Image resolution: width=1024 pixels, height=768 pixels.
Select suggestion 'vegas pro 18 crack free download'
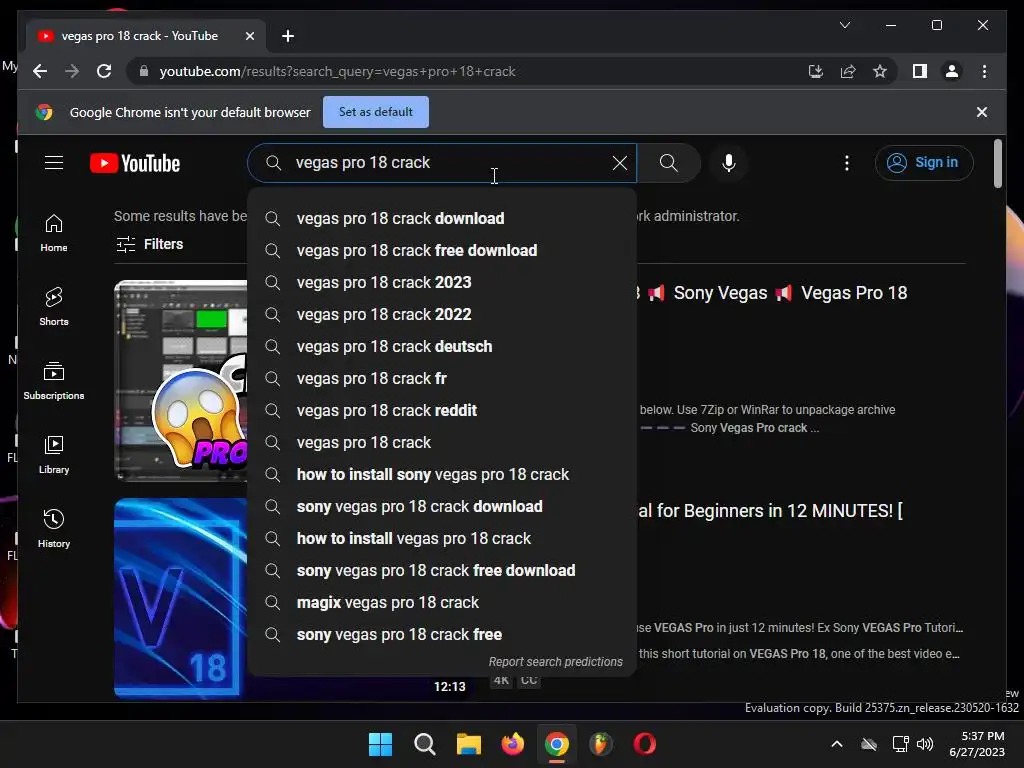click(x=442, y=250)
